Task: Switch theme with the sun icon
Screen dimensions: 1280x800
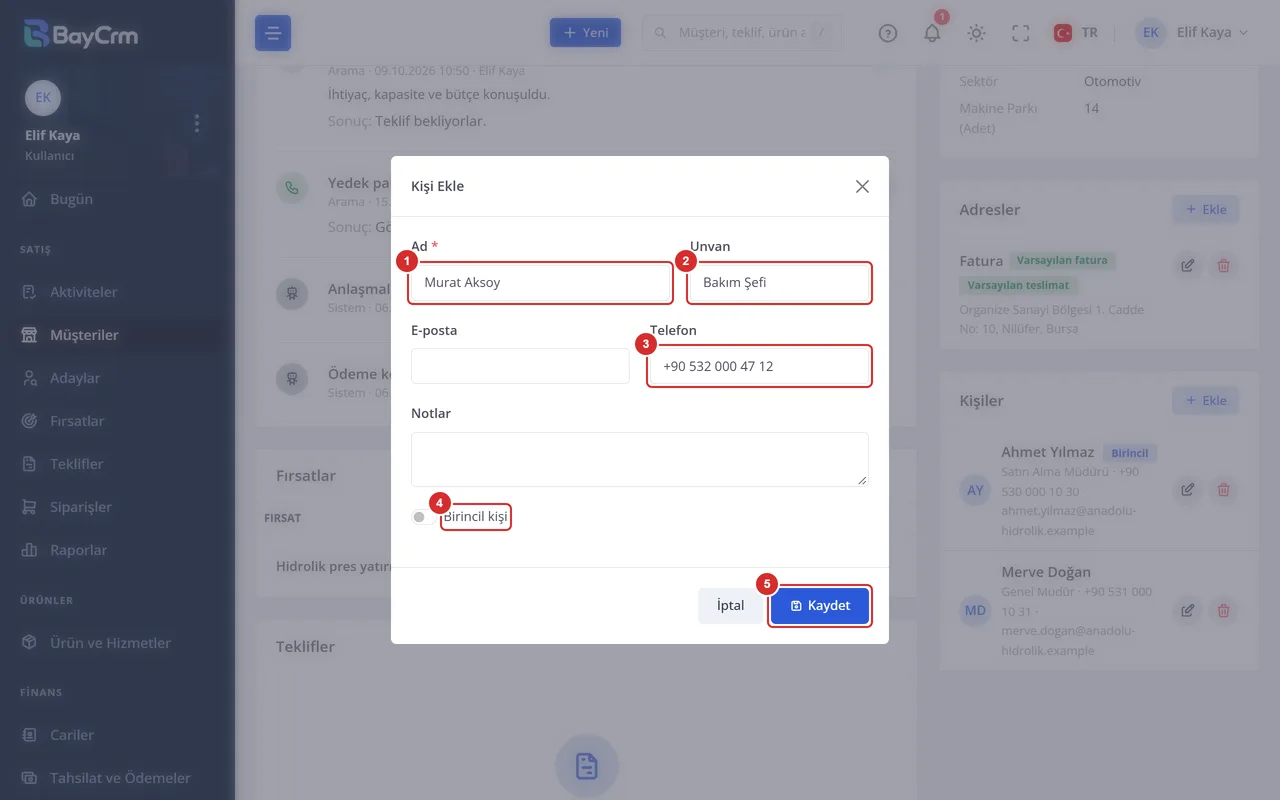Action: click(x=976, y=33)
